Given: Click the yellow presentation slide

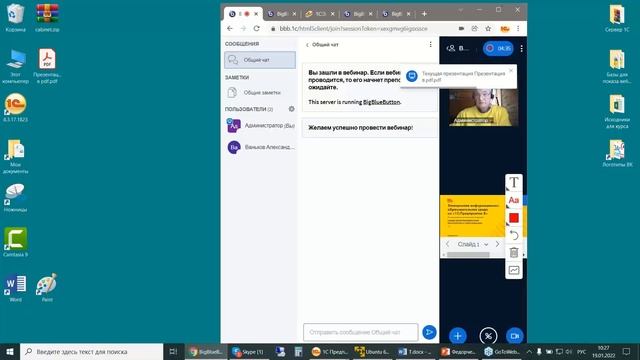Looking at the screenshot, I should click(472, 216).
